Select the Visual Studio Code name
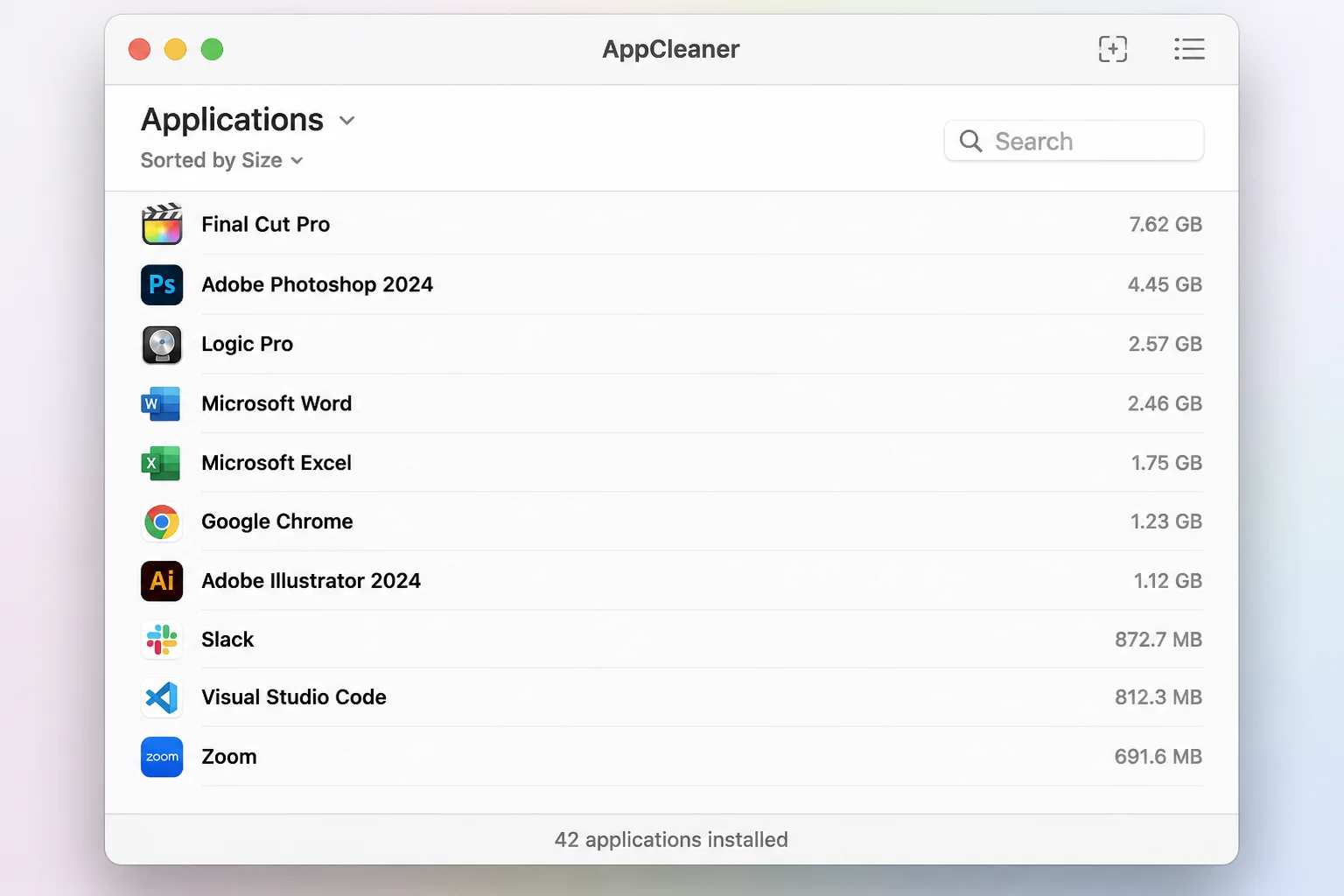Viewport: 1344px width, 896px height. point(294,697)
